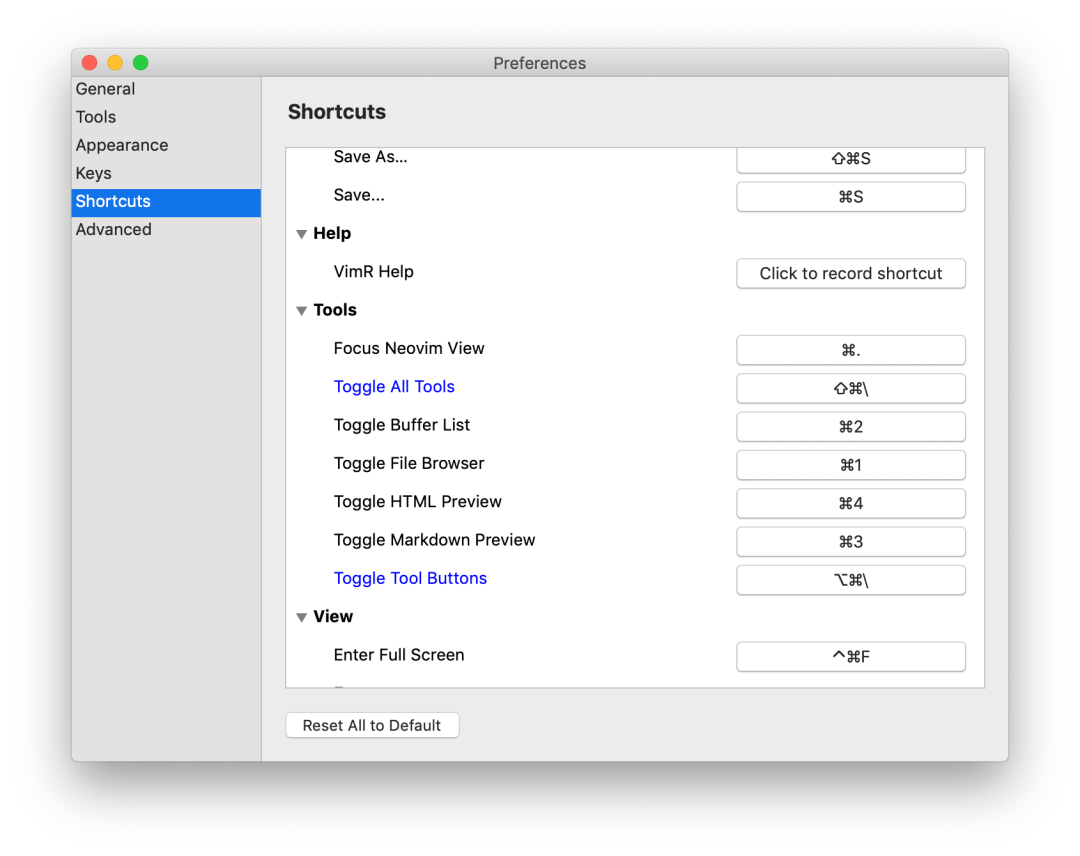1080x856 pixels.
Task: Open the General preferences pane
Action: pos(165,89)
